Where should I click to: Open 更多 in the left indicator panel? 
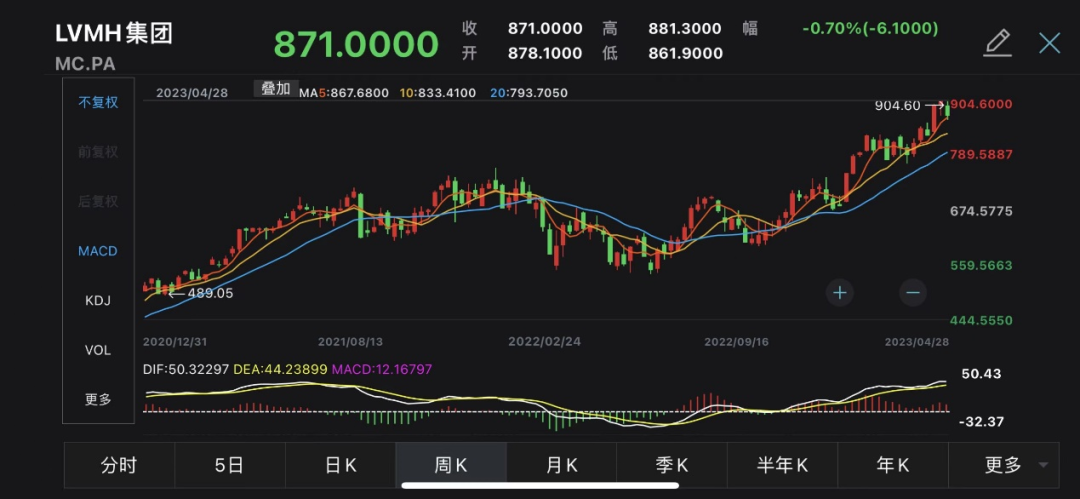coord(98,400)
